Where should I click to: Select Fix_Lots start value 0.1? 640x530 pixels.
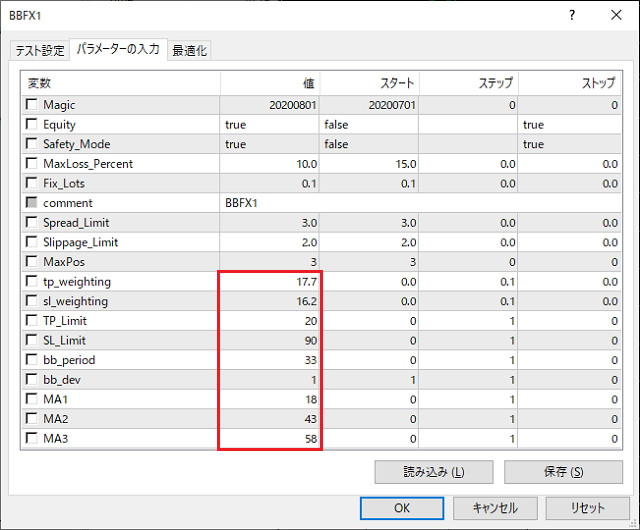coord(369,183)
